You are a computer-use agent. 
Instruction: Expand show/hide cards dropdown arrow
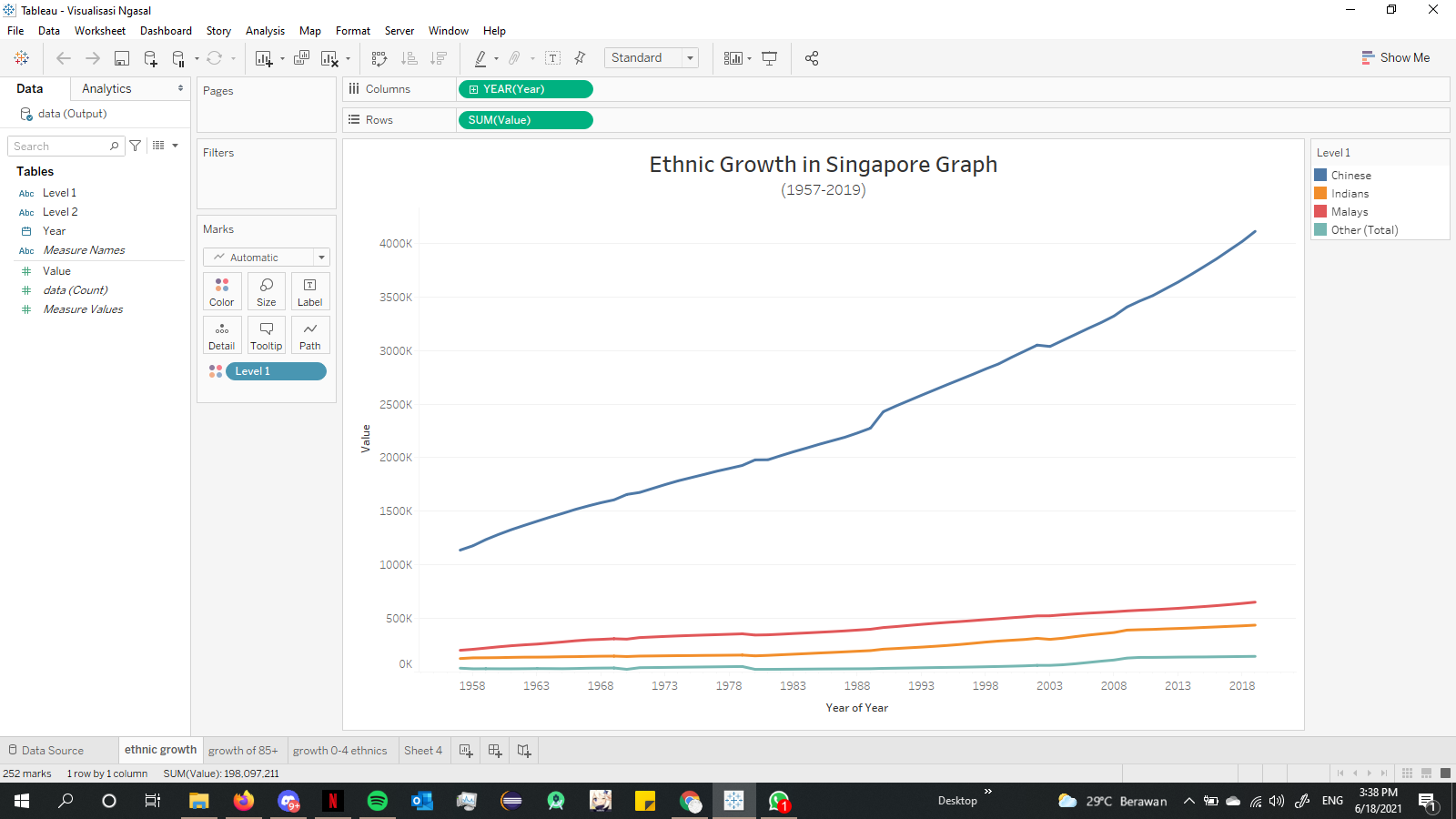click(x=749, y=59)
